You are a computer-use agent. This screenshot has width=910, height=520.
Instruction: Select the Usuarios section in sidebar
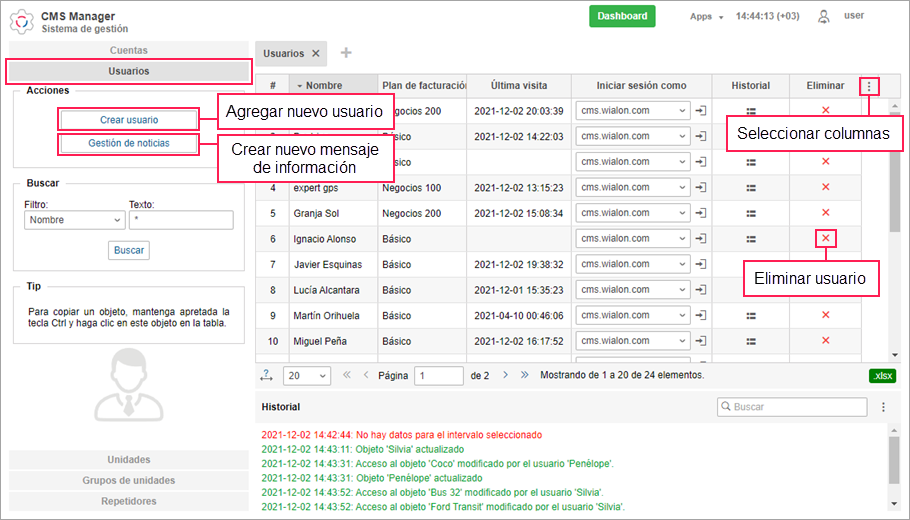point(129,71)
